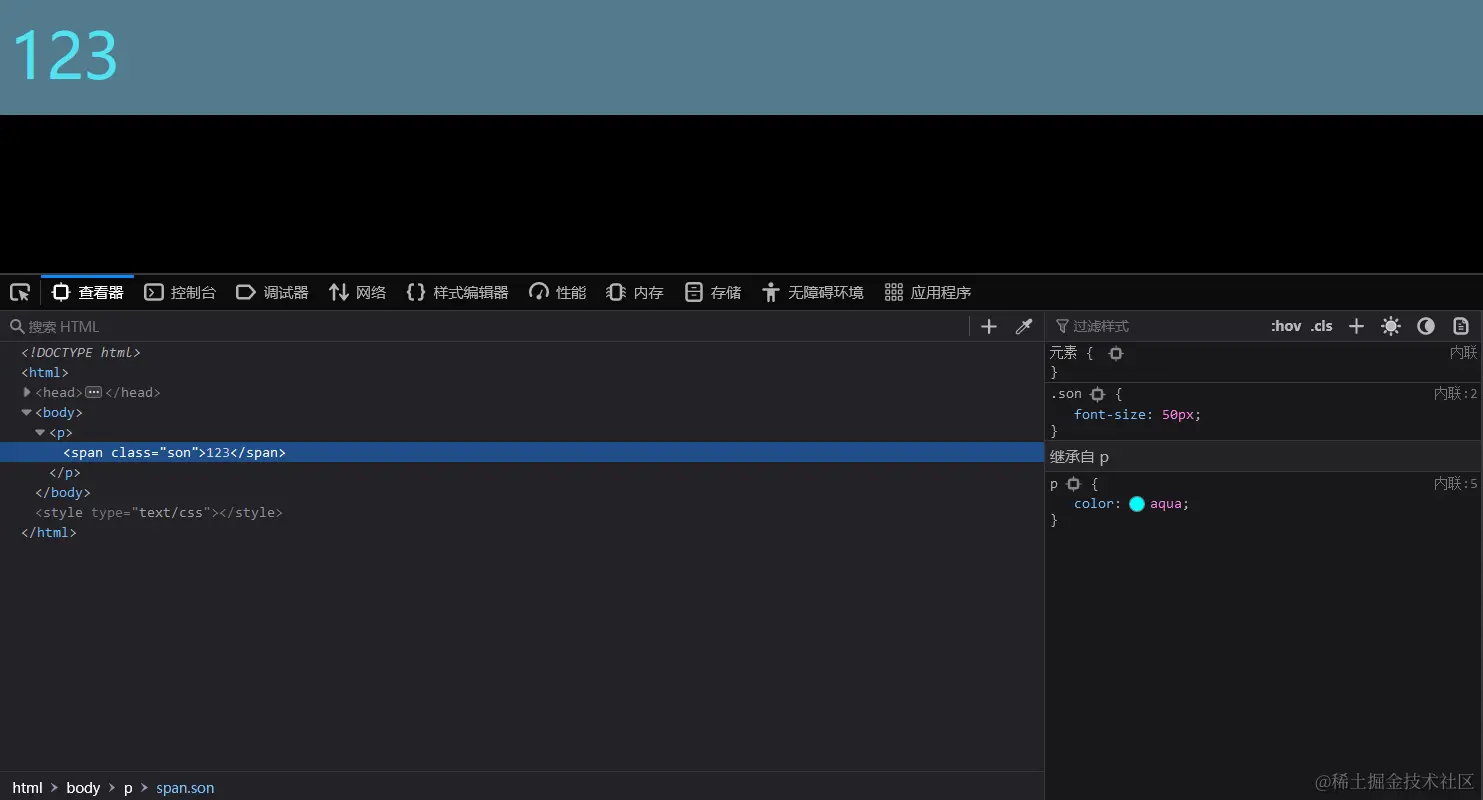
Task: Select the closing </html> tag line
Action: point(49,533)
